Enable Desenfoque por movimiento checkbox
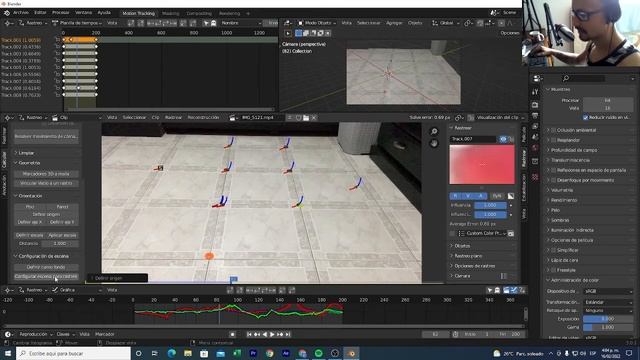This screenshot has width=640, height=360. click(x=554, y=180)
